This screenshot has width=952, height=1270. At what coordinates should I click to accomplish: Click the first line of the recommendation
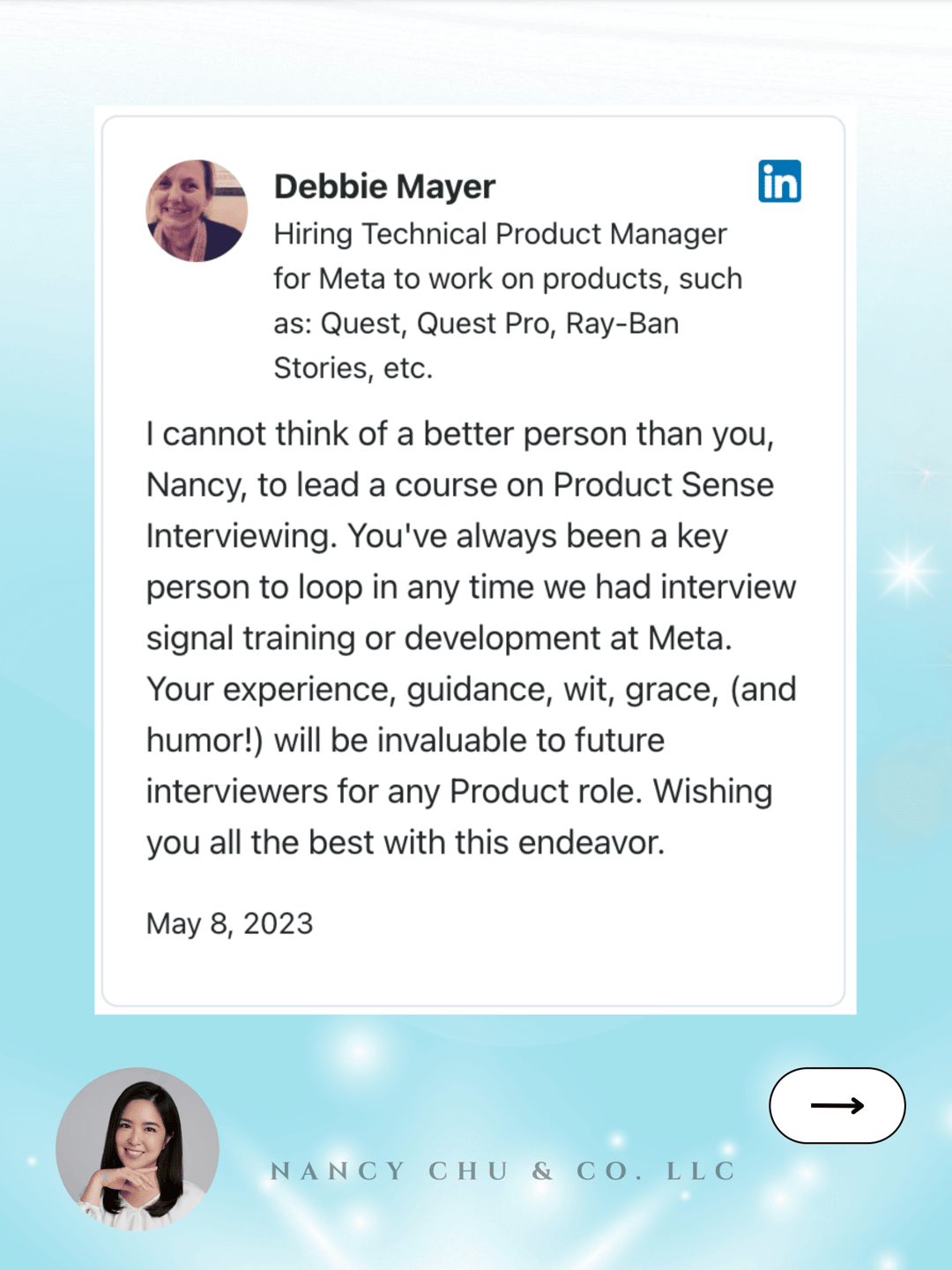[x=460, y=434]
